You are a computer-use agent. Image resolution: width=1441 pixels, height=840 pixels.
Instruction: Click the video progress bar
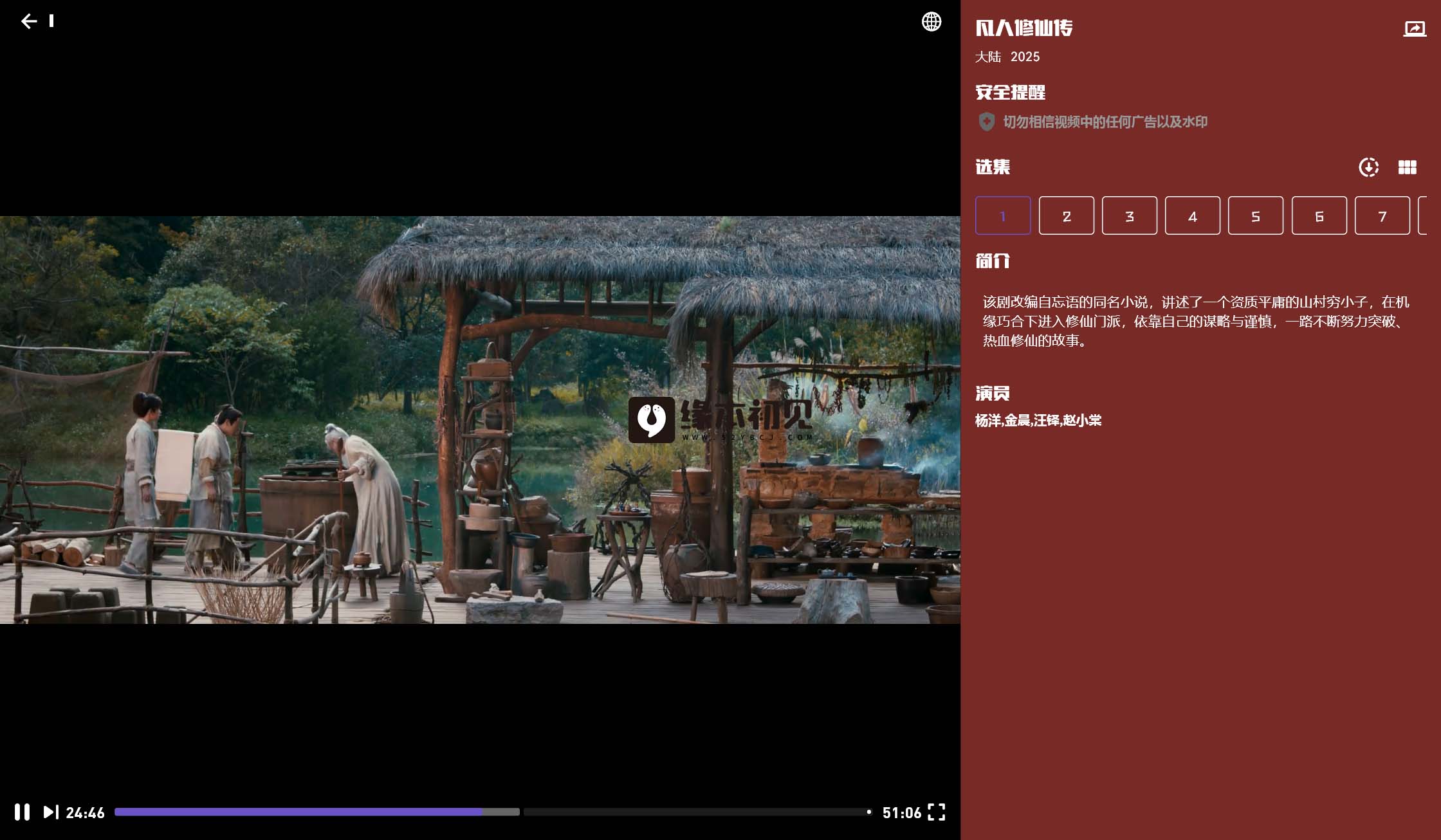click(492, 812)
